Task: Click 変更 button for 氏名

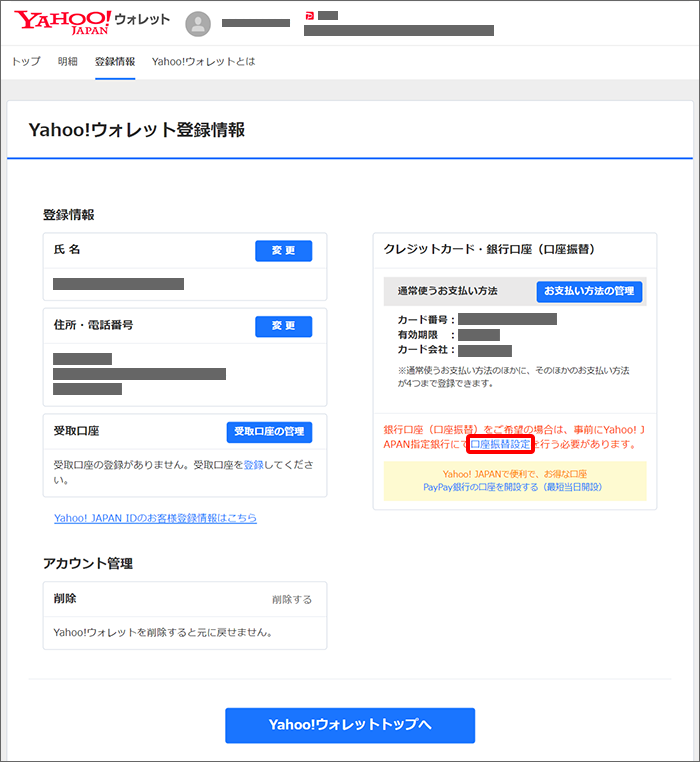Action: pos(283,251)
